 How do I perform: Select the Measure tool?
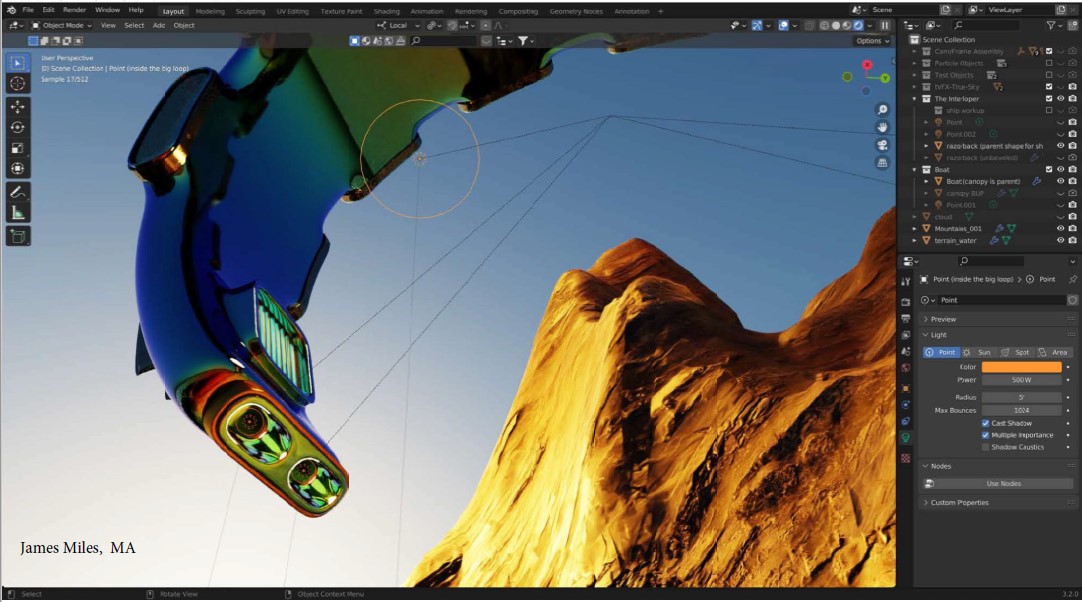(18, 212)
